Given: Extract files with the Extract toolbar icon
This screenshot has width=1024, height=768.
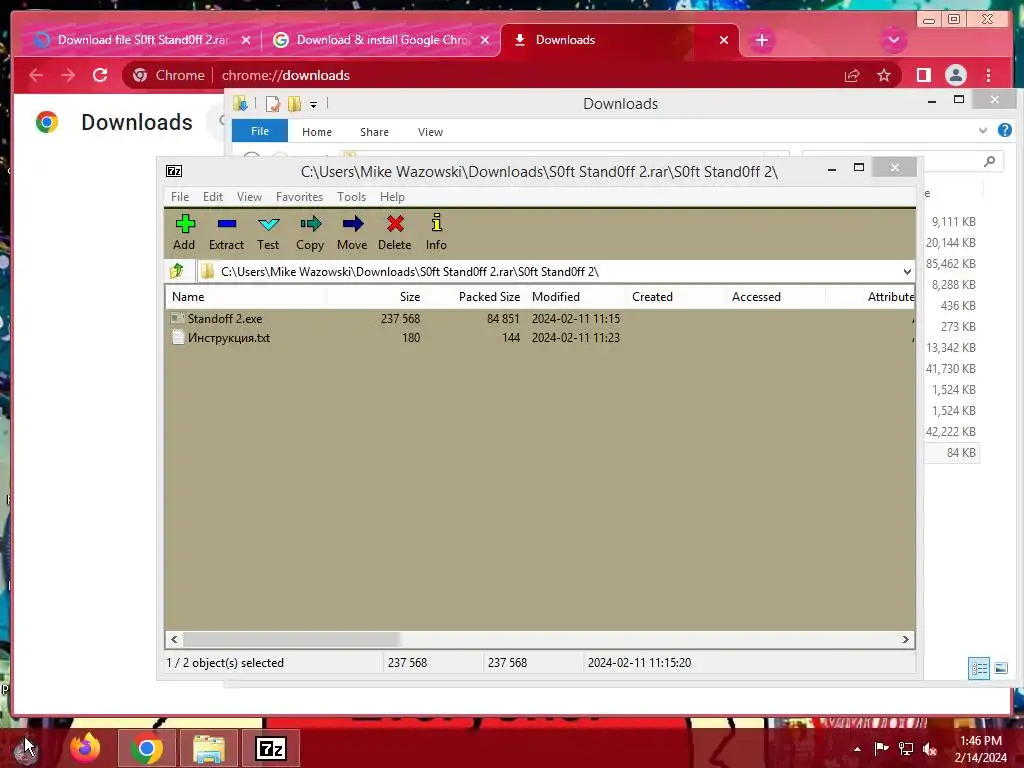Looking at the screenshot, I should point(226,232).
